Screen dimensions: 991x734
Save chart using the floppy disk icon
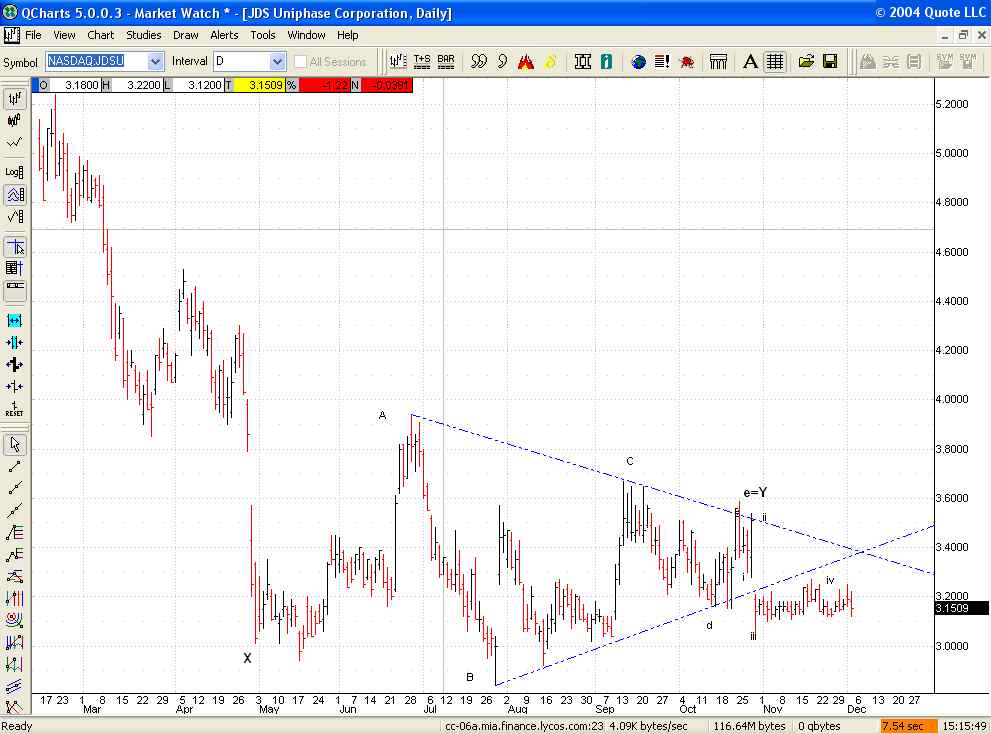point(830,62)
